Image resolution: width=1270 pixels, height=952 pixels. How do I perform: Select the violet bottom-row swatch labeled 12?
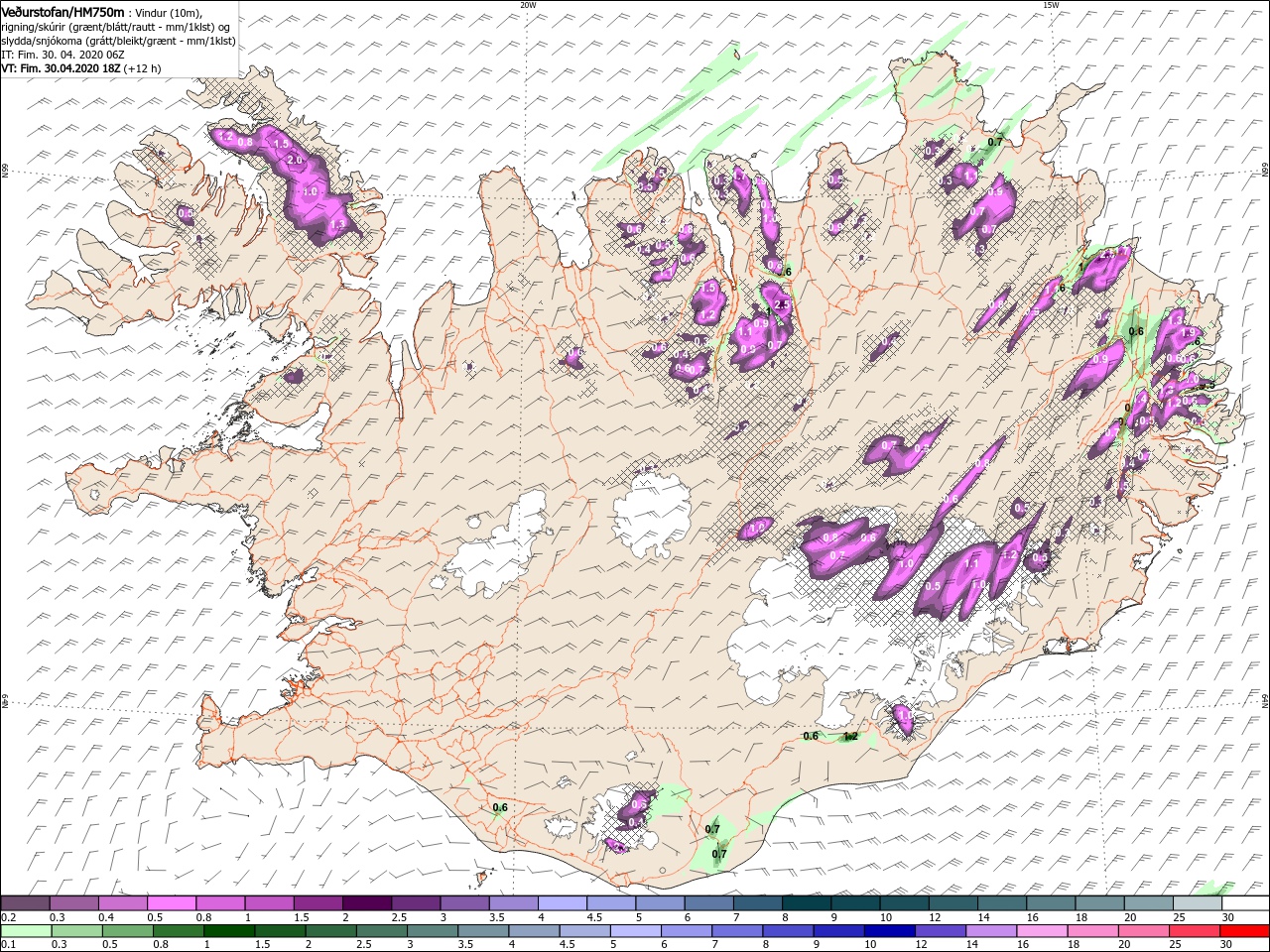coord(940,931)
